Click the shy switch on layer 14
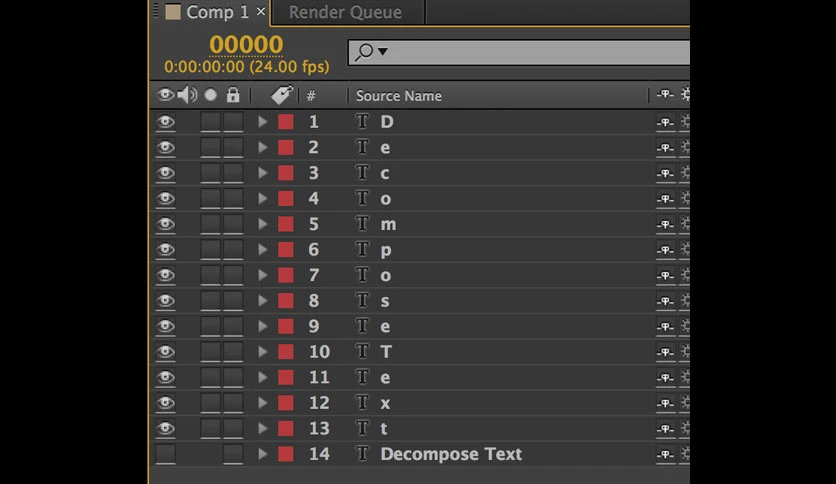Screen dimensions: 836x484 (665, 455)
